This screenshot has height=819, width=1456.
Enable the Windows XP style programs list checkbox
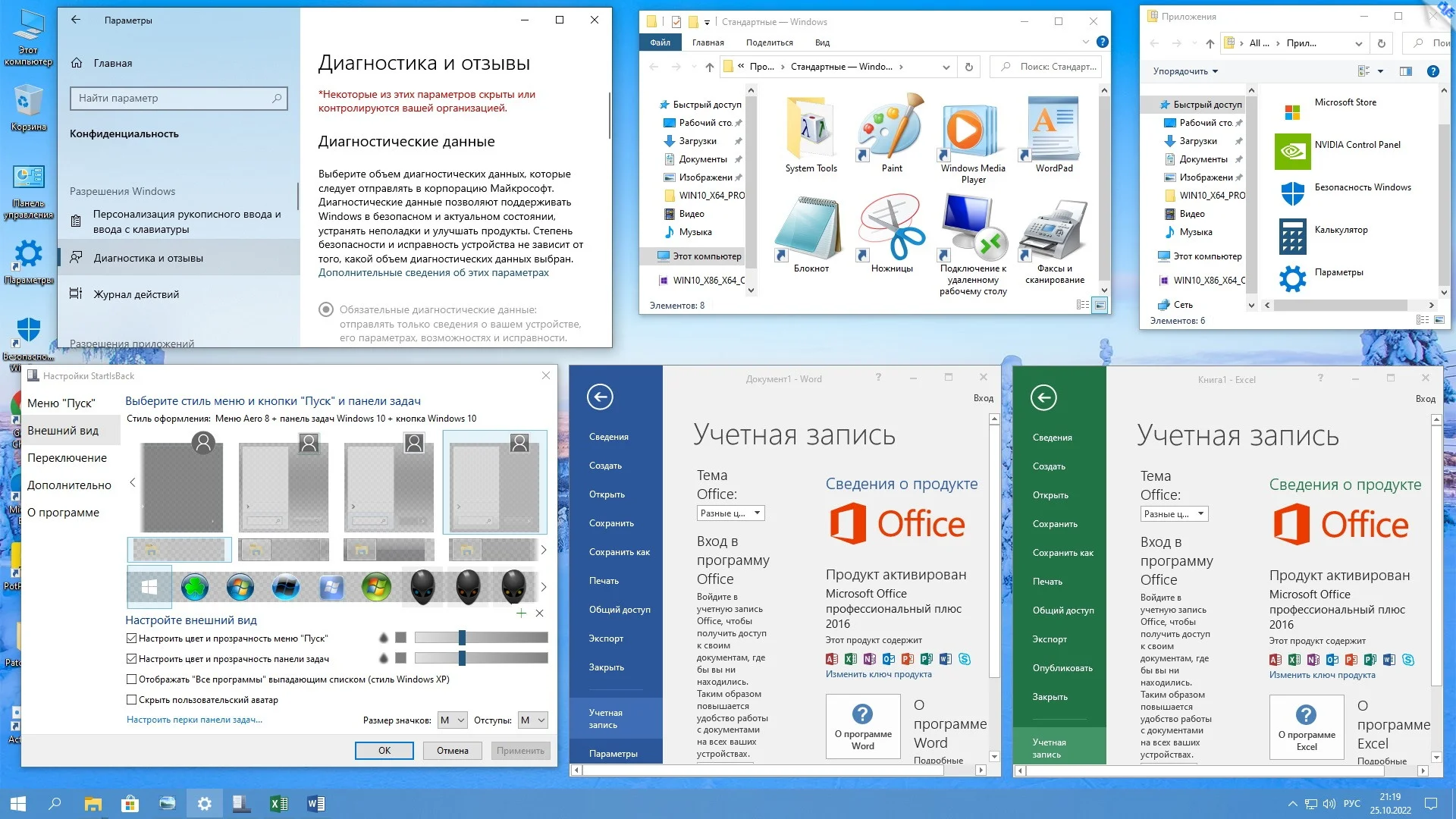(x=132, y=679)
